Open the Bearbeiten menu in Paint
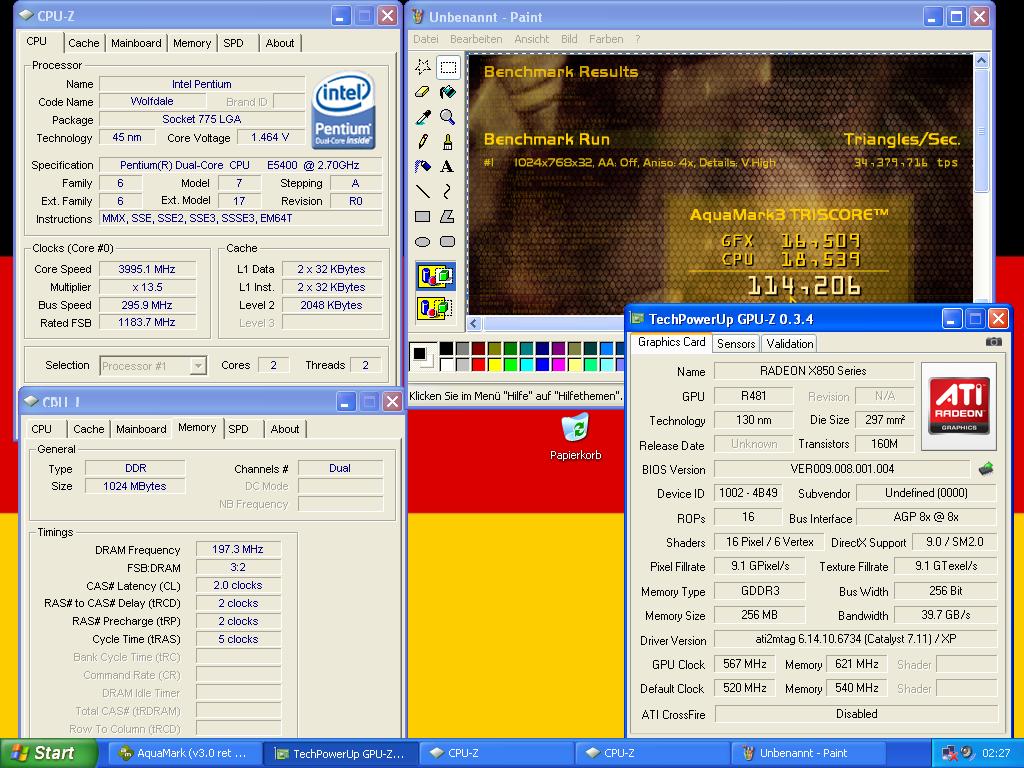 [476, 39]
